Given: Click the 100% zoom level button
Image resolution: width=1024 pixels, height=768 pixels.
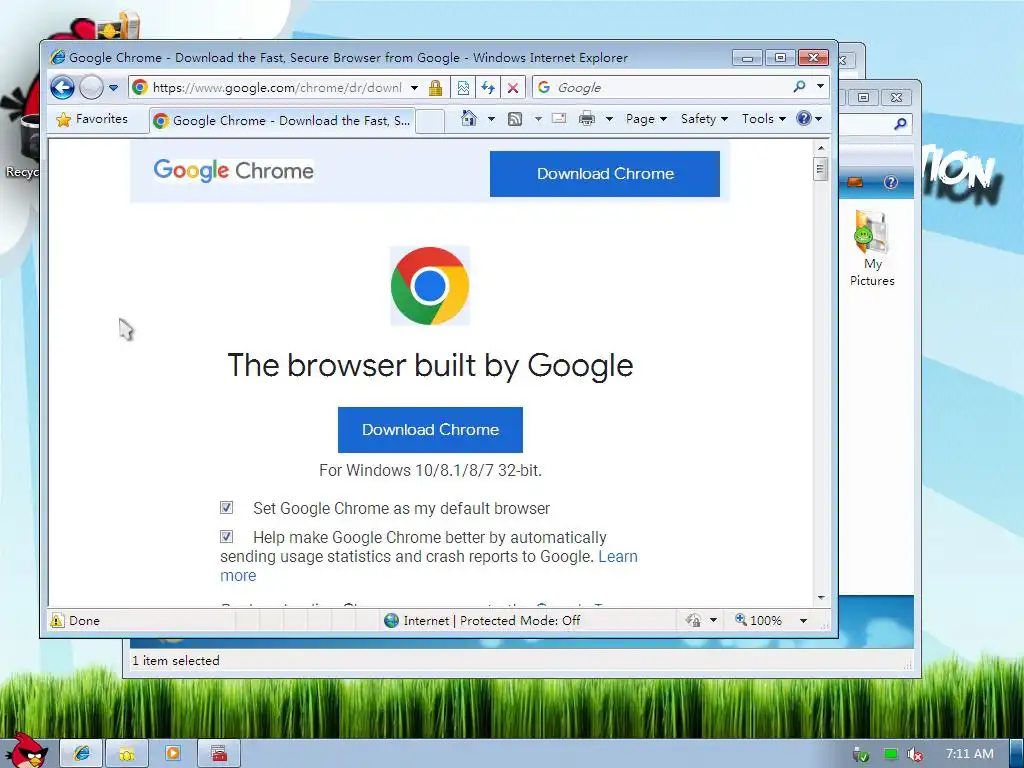Looking at the screenshot, I should click(758, 620).
